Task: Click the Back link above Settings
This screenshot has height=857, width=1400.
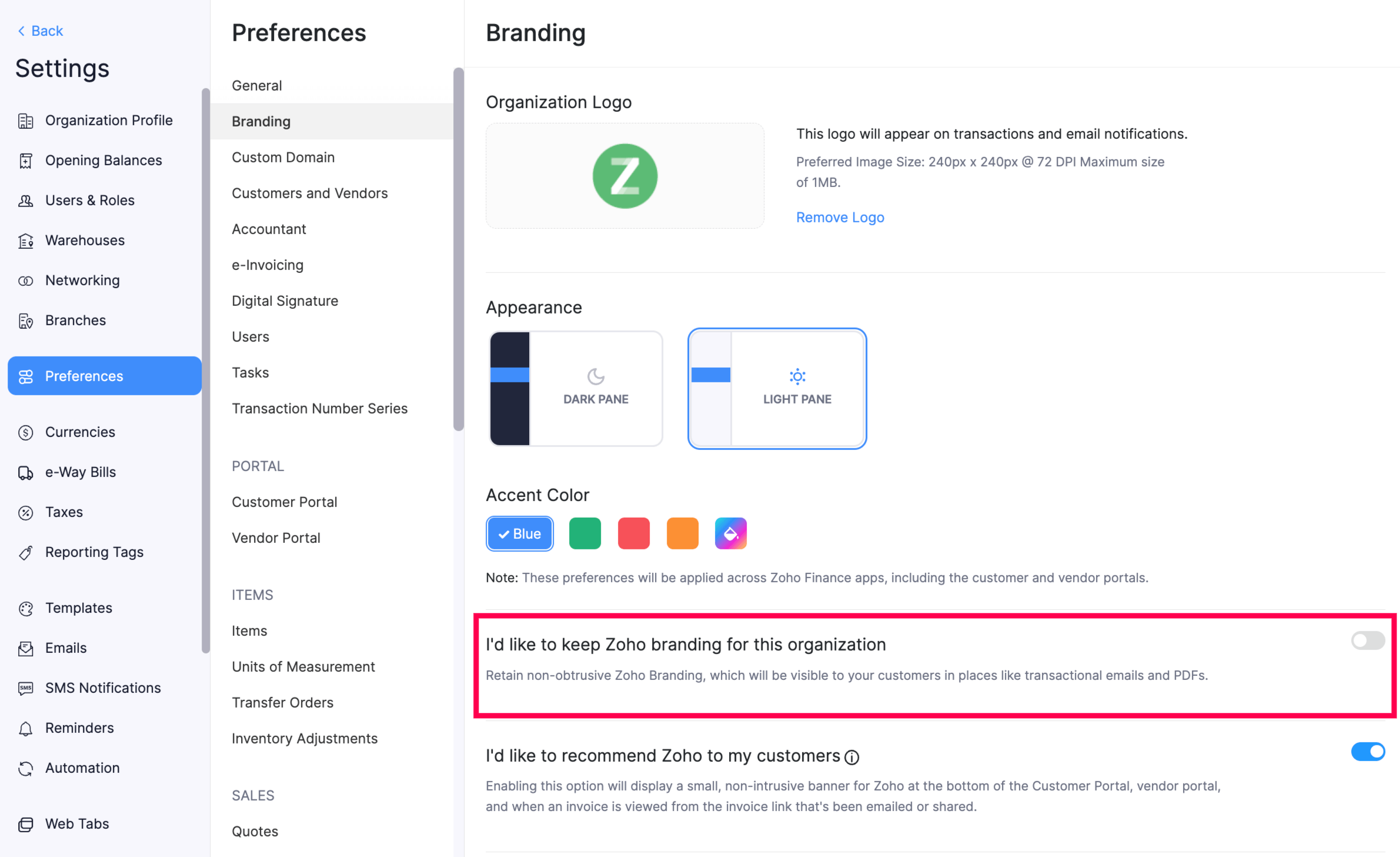Action: pyautogui.click(x=39, y=30)
